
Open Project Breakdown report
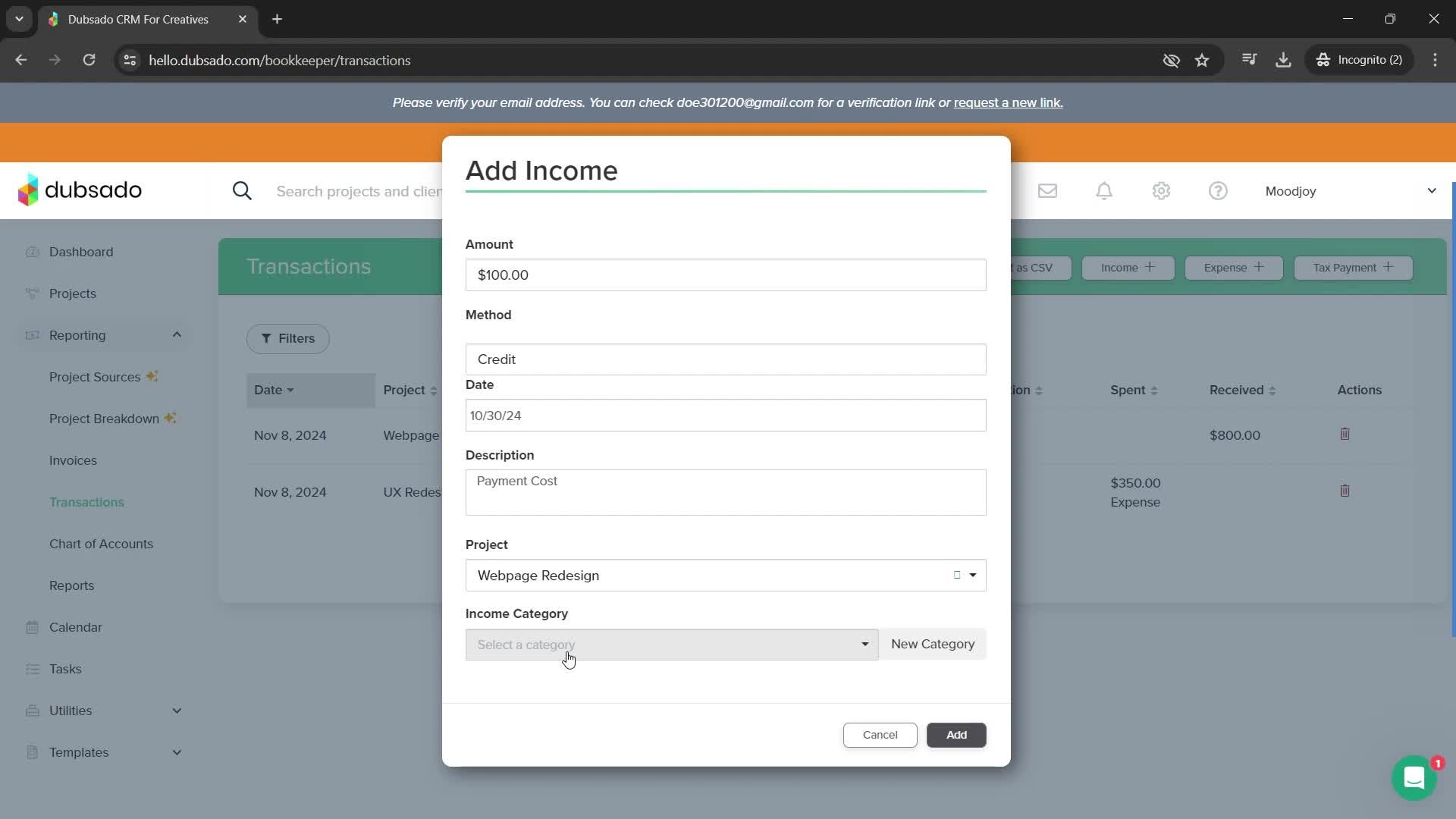click(104, 419)
